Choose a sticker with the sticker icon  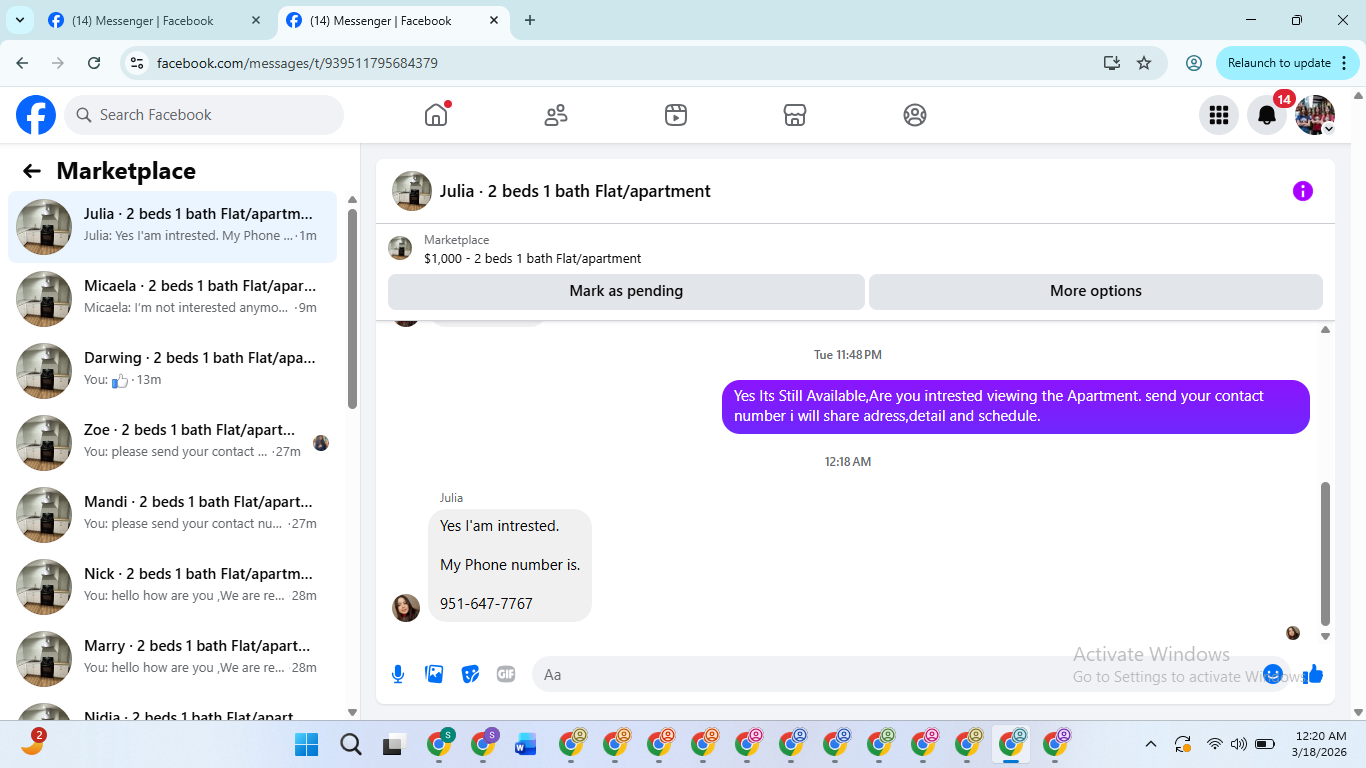pyautogui.click(x=470, y=674)
